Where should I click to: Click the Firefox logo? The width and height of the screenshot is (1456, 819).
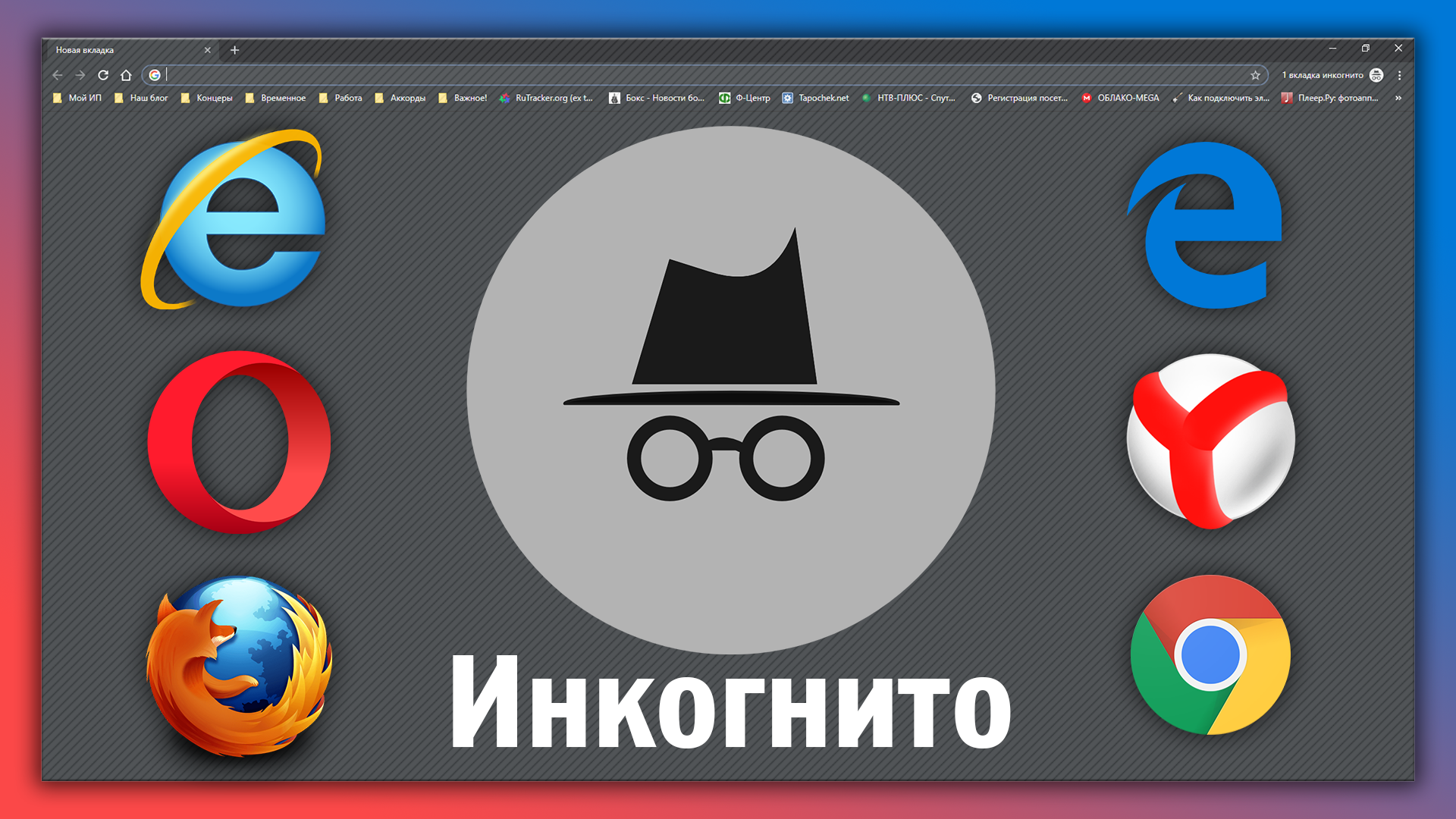239,666
